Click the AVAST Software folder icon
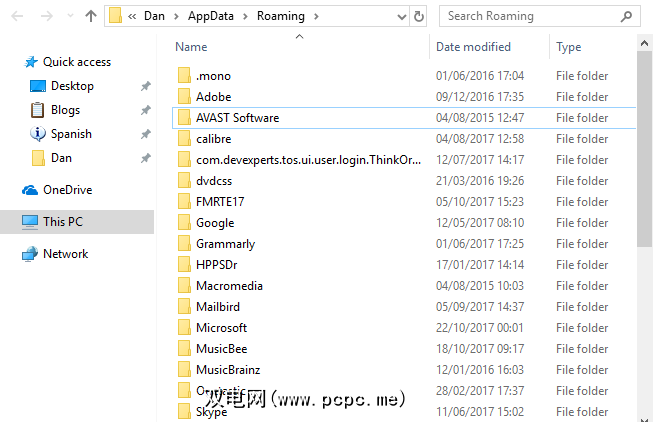Image resolution: width=653 pixels, height=422 pixels. (x=184, y=117)
